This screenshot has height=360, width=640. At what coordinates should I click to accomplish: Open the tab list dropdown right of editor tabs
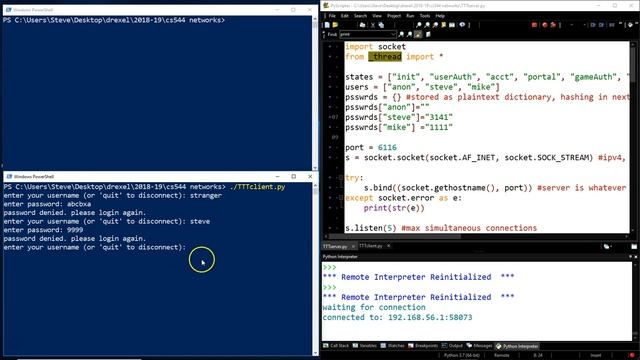tap(607, 247)
